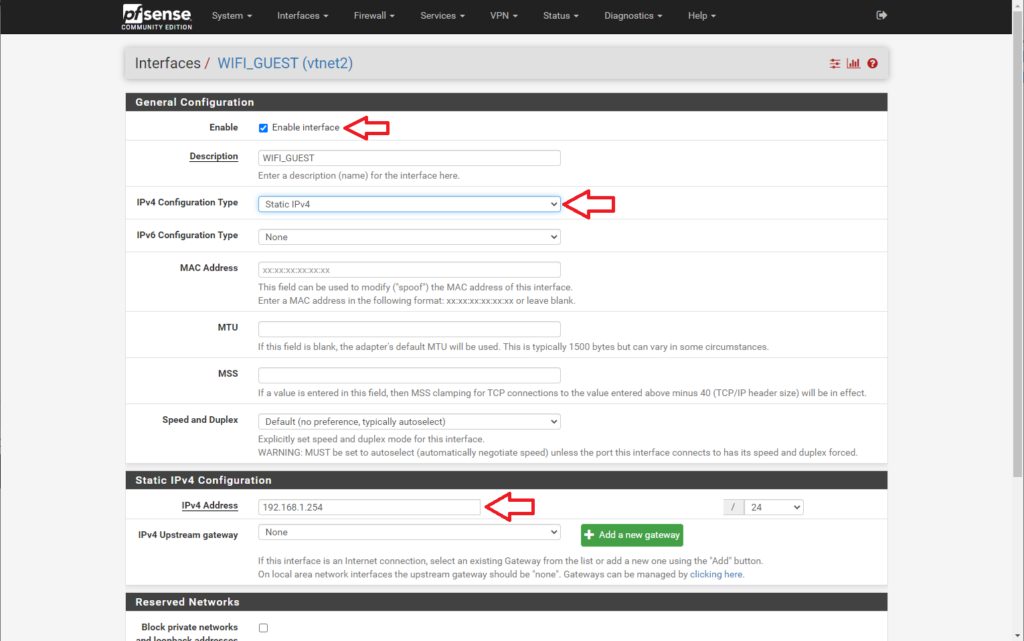Open the red help question icon

pos(872,63)
